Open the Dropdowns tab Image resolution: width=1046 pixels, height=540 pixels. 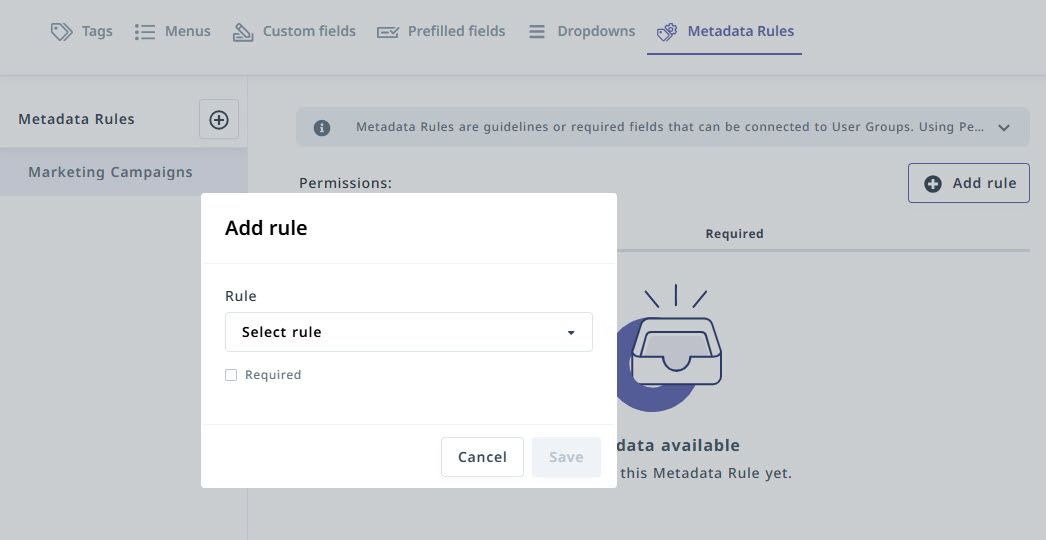[596, 32]
